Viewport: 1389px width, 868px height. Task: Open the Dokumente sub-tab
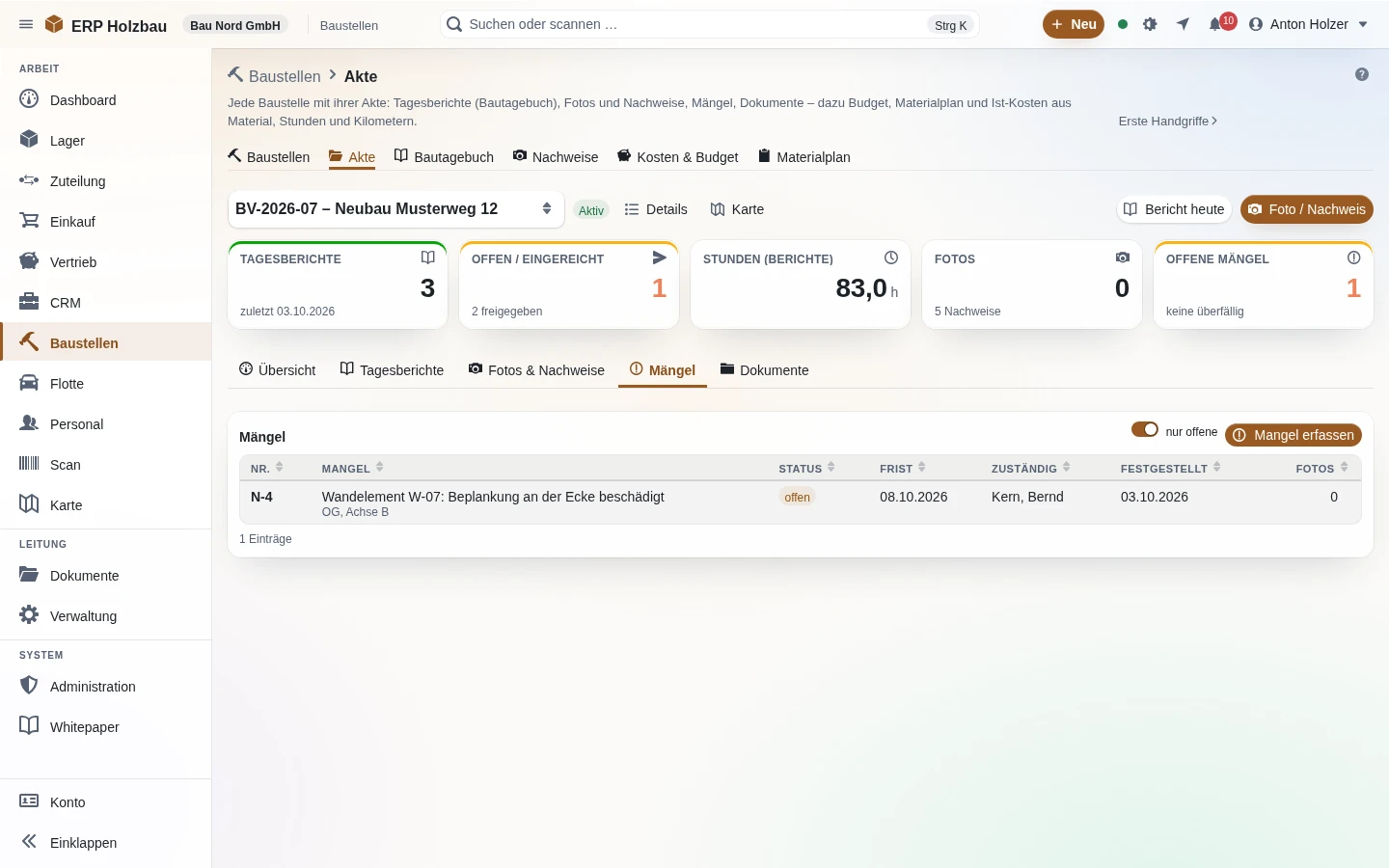tap(765, 369)
